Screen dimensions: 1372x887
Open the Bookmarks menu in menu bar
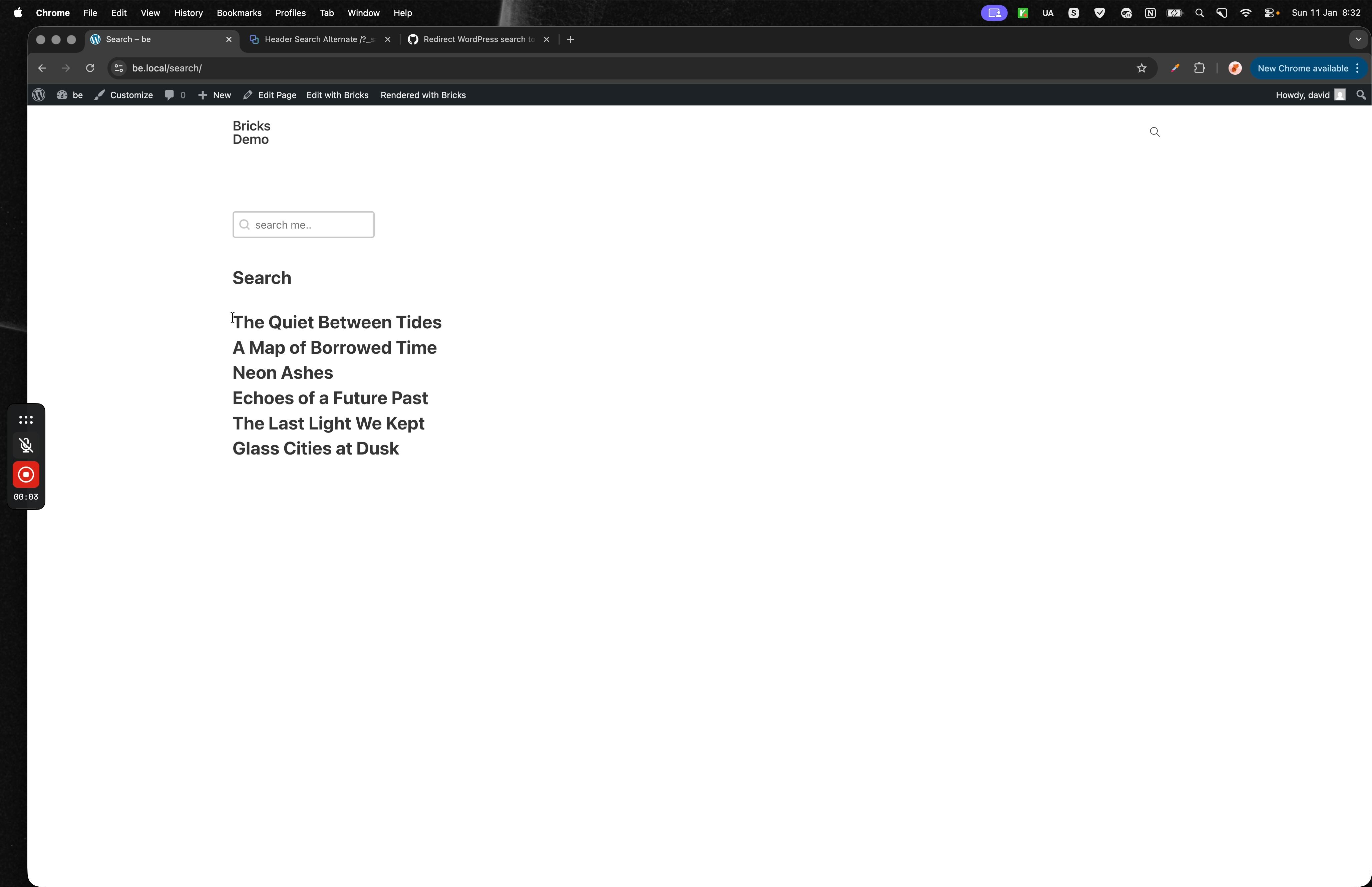point(239,13)
